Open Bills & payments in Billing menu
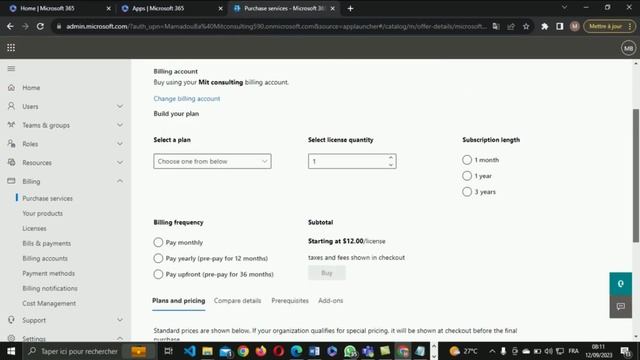 point(47,244)
